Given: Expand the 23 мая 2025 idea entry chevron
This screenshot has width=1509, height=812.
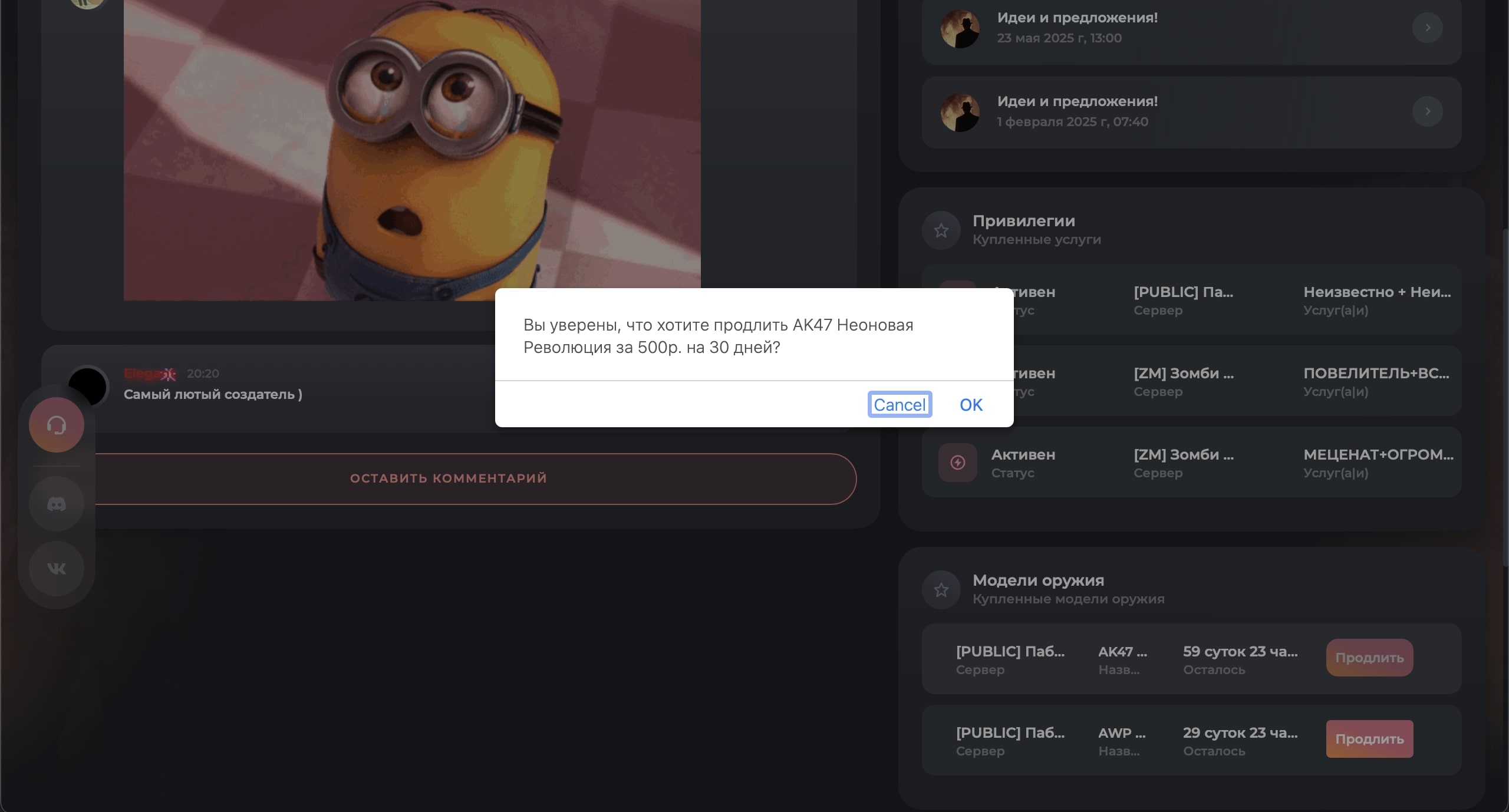Looking at the screenshot, I should tap(1428, 28).
